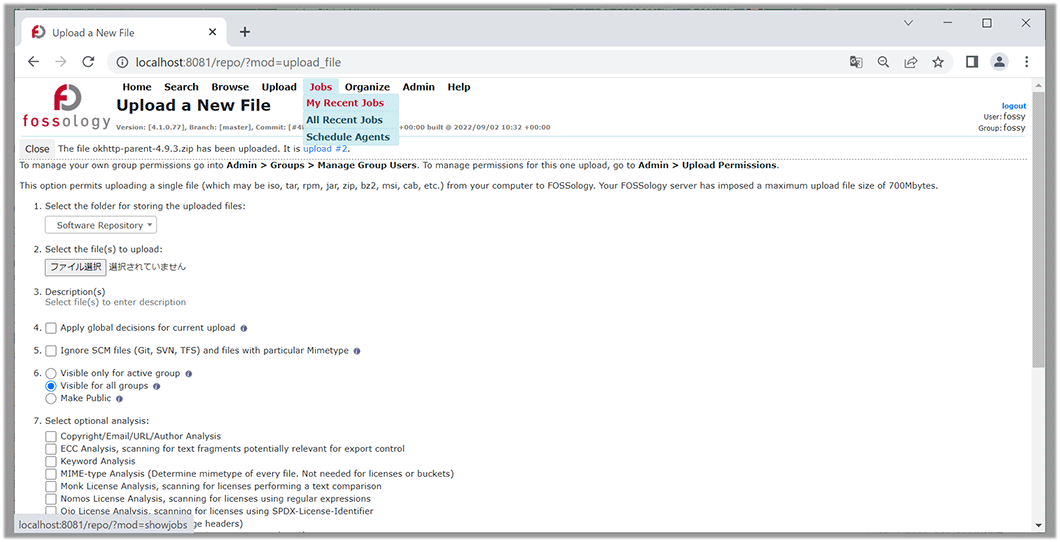
Task: Click the file chooser button for upload
Action: 76,267
